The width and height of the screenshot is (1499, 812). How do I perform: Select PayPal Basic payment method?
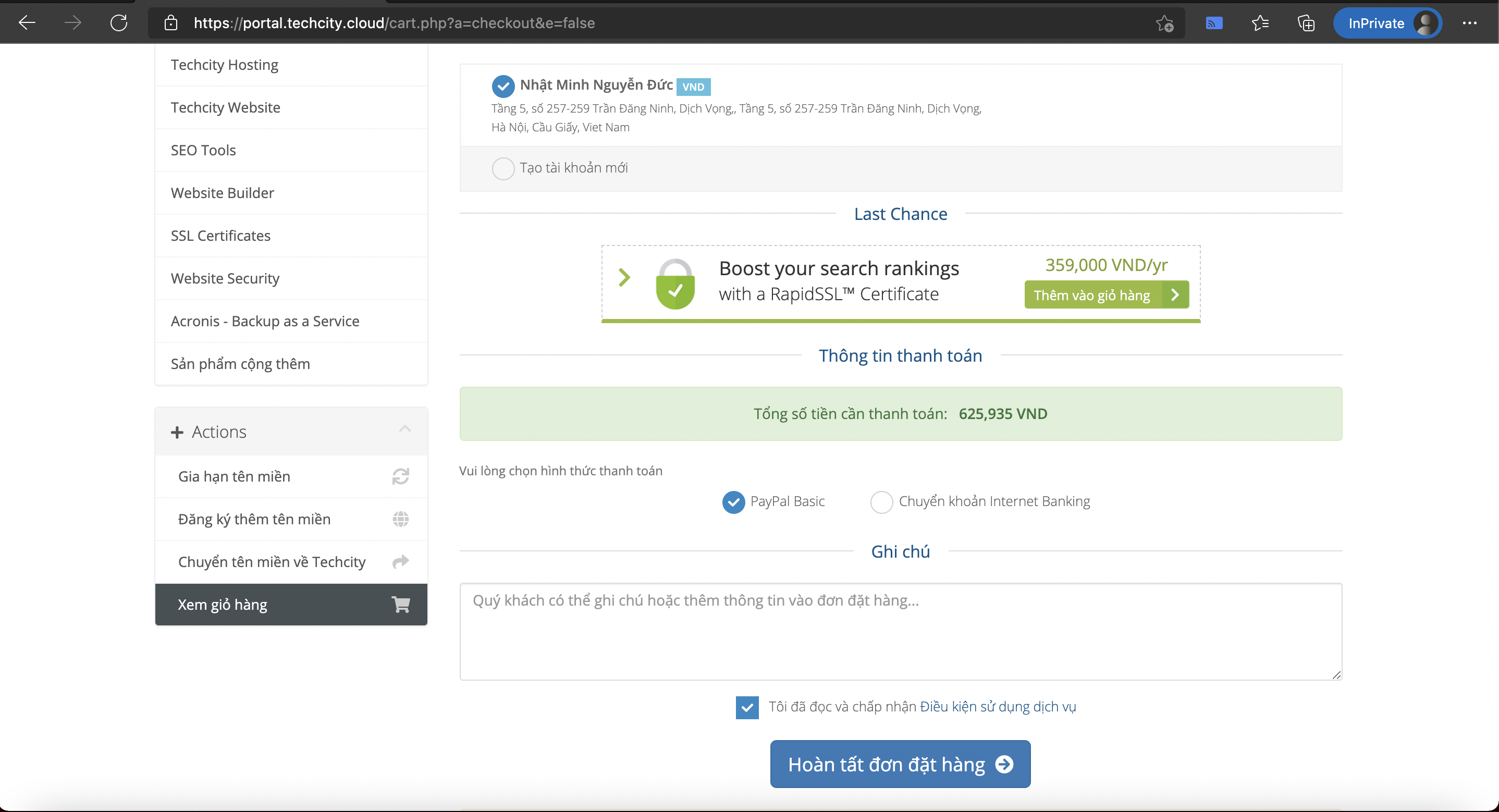(733, 502)
